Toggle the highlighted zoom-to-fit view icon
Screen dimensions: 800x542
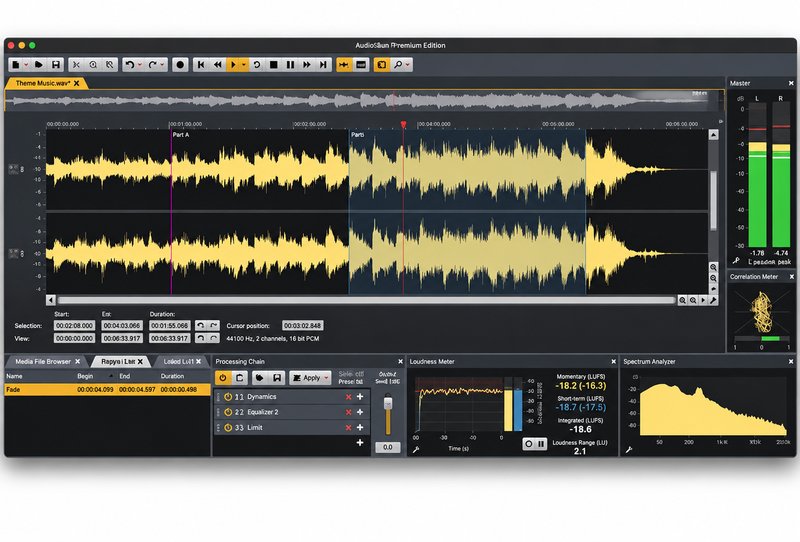tap(381, 65)
